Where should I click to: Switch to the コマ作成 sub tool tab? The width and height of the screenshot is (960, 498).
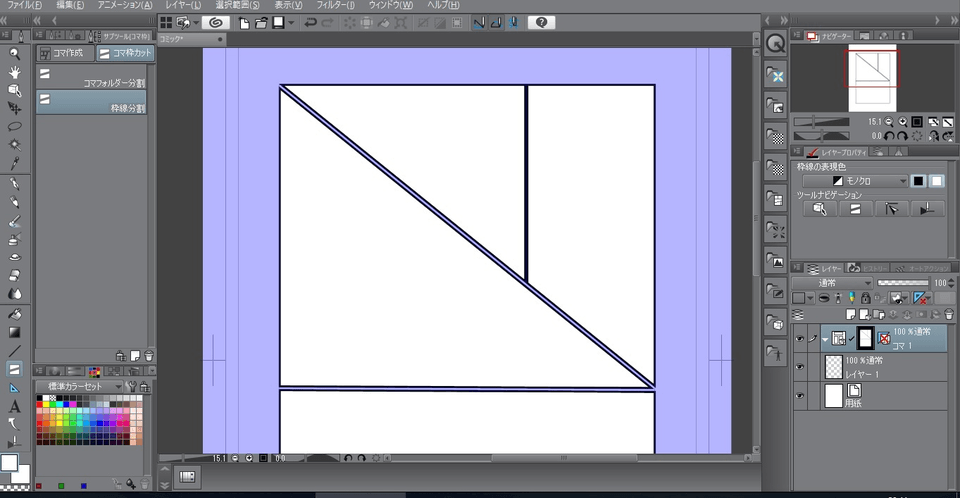point(66,53)
